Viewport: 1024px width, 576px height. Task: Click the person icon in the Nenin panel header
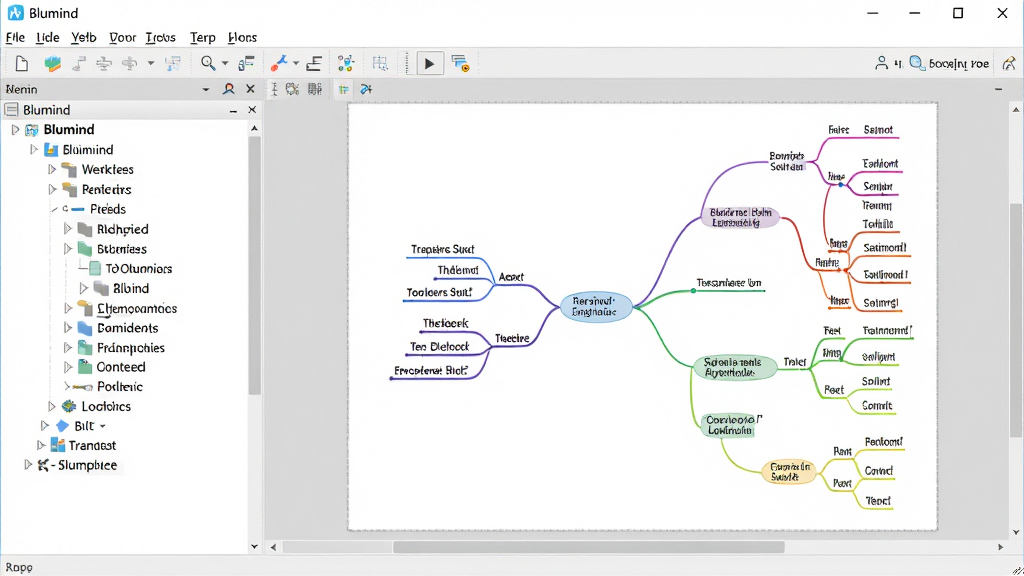click(x=229, y=89)
